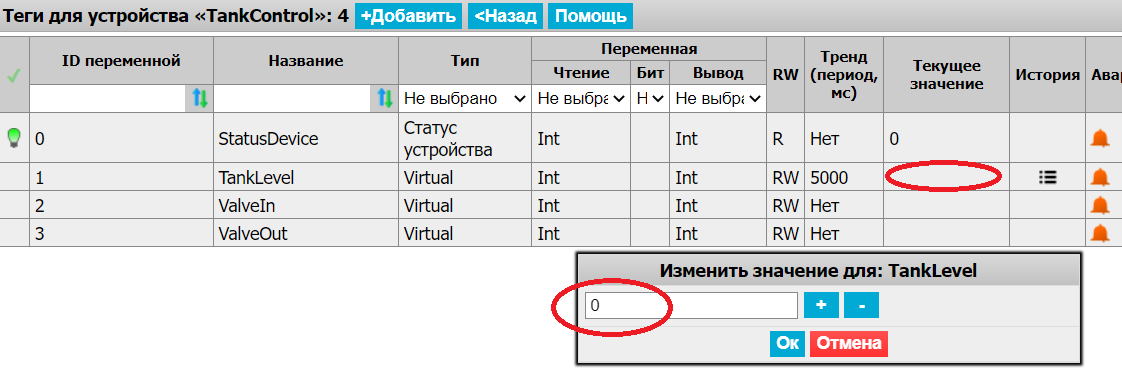Confirm the value change with Ок
The width and height of the screenshot is (1122, 373).
(x=787, y=344)
